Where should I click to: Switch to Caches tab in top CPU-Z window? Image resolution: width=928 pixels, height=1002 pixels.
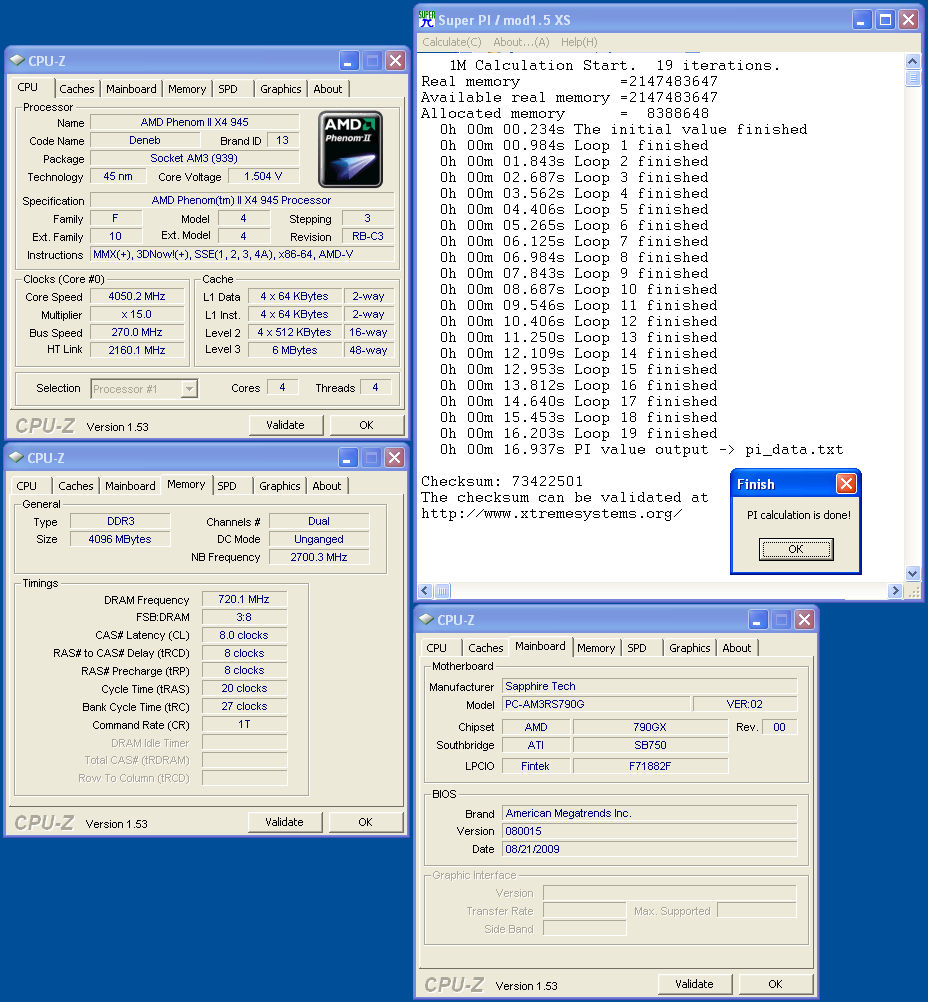coord(77,89)
